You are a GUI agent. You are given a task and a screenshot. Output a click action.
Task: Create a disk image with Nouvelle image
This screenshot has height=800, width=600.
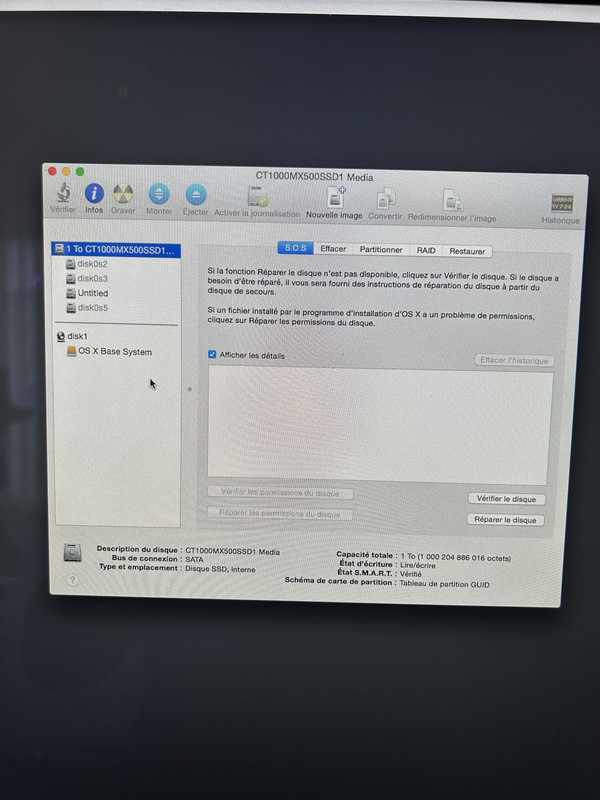click(335, 197)
